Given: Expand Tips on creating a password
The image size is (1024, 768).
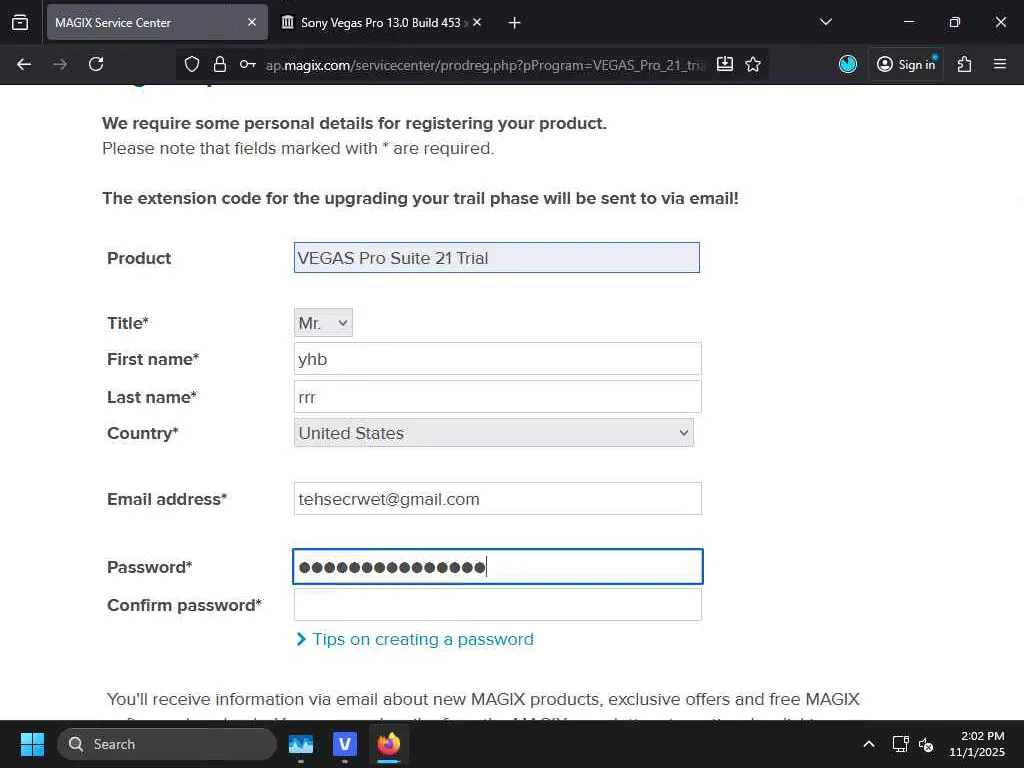Looking at the screenshot, I should (415, 639).
